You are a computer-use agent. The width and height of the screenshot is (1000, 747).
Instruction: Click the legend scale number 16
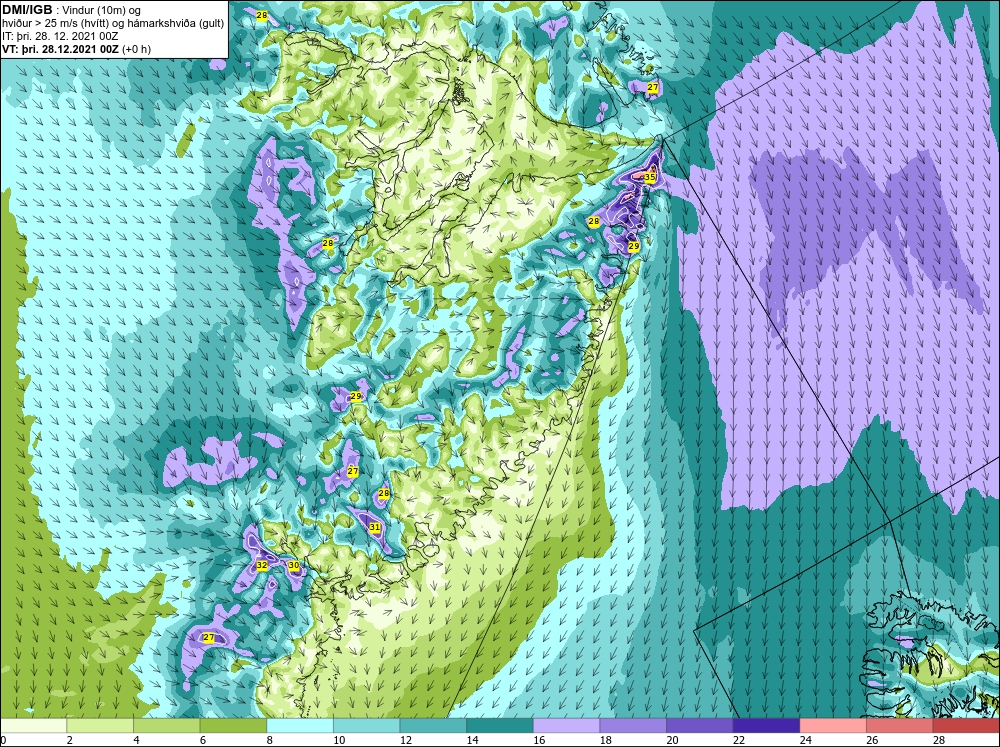coord(539,740)
